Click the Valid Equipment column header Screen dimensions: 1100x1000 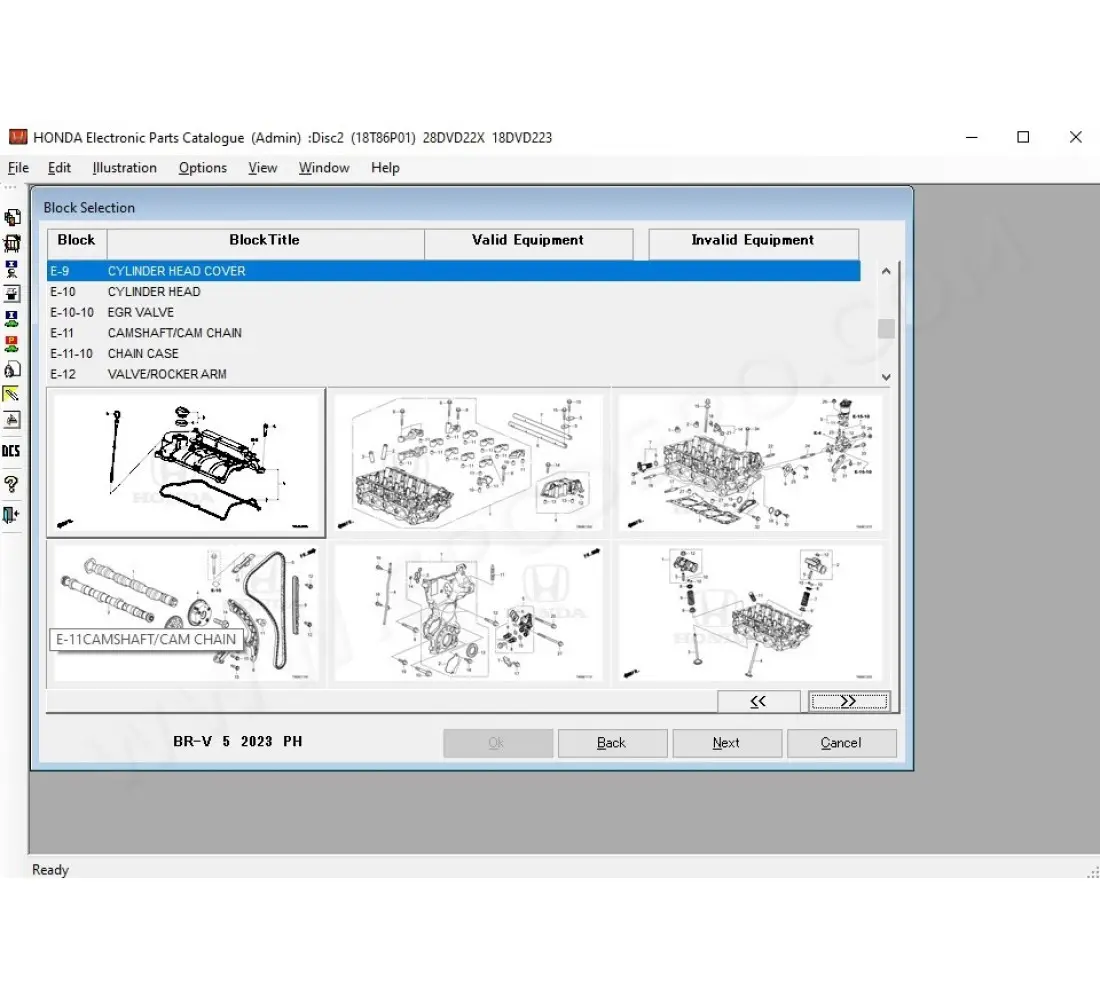point(528,243)
